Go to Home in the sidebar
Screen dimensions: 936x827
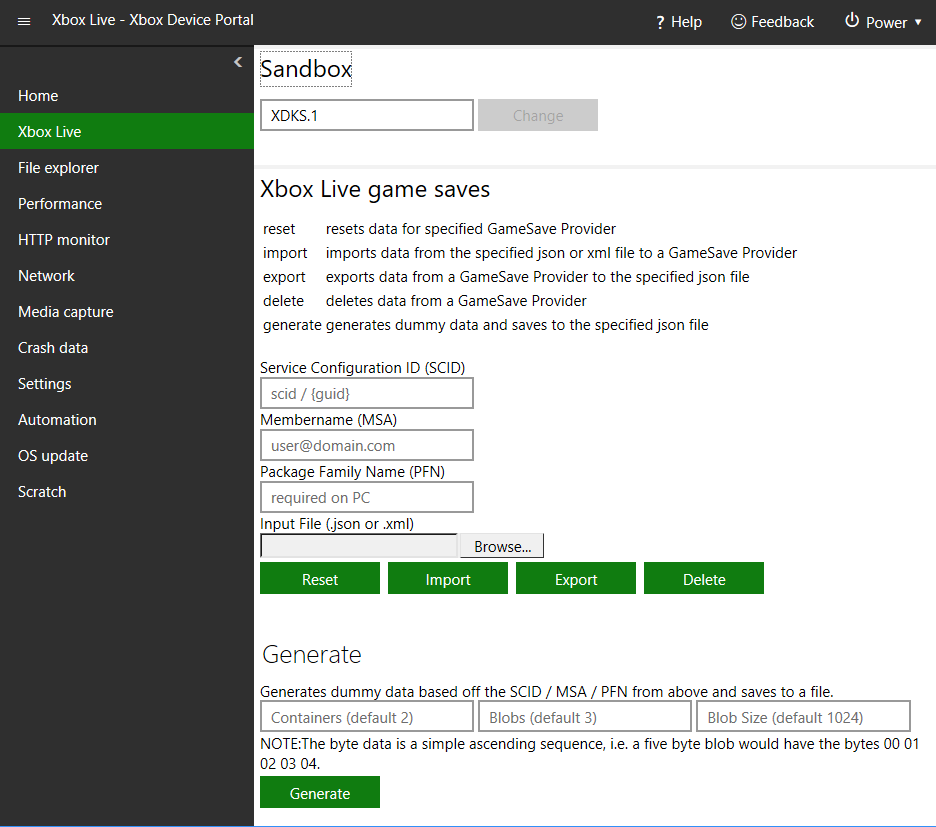pyautogui.click(x=127, y=96)
